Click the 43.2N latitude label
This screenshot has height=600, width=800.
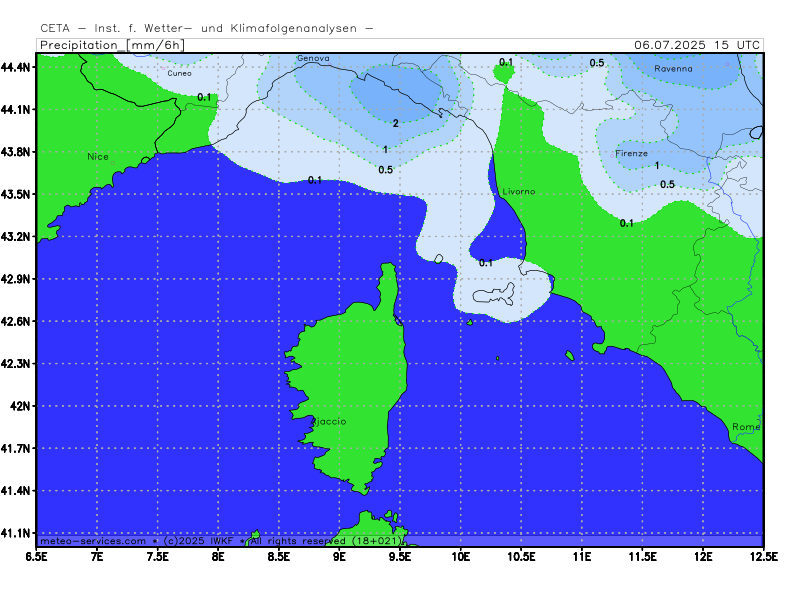pyautogui.click(x=18, y=236)
